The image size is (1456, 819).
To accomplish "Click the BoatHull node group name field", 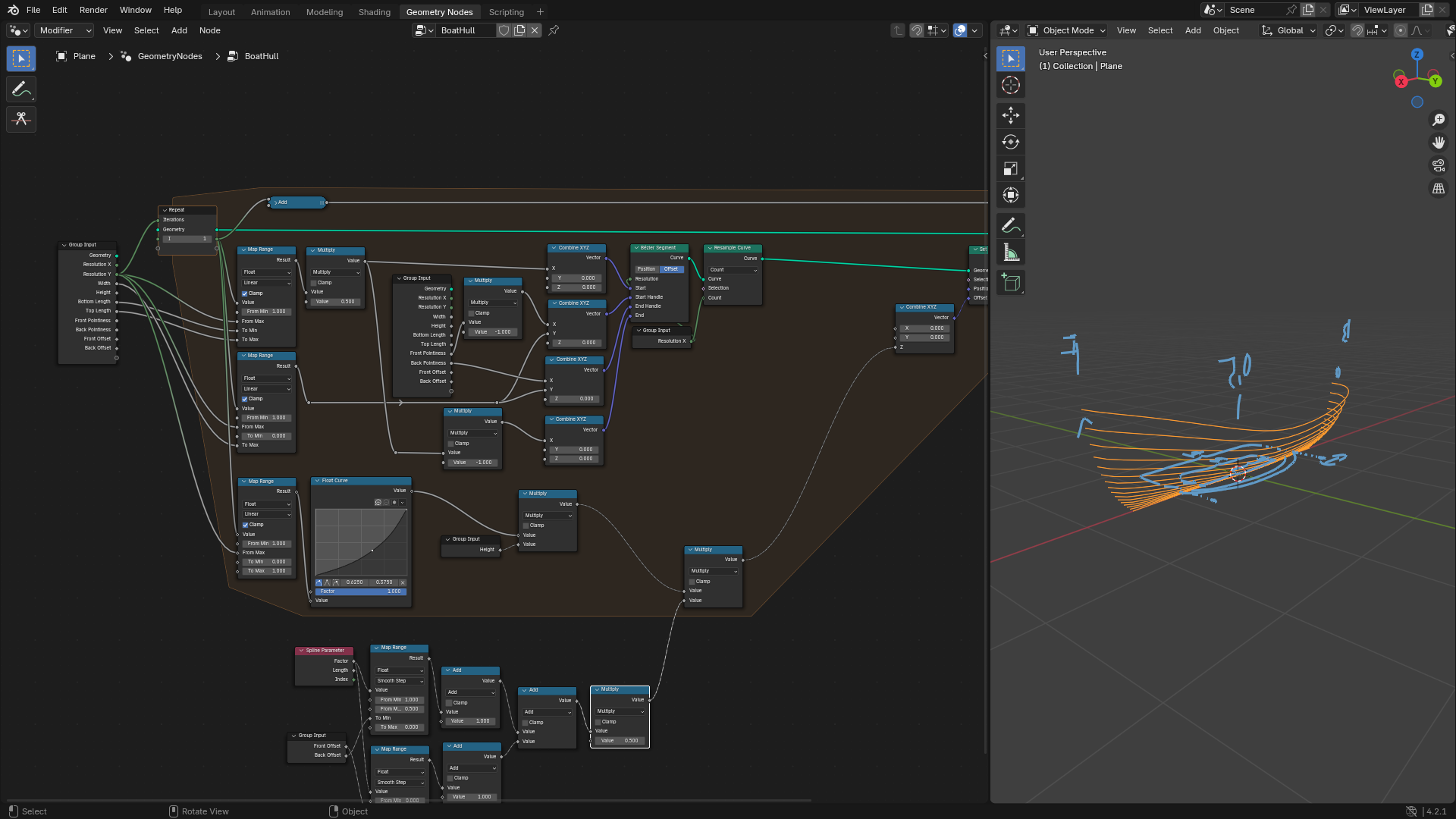I will [465, 30].
